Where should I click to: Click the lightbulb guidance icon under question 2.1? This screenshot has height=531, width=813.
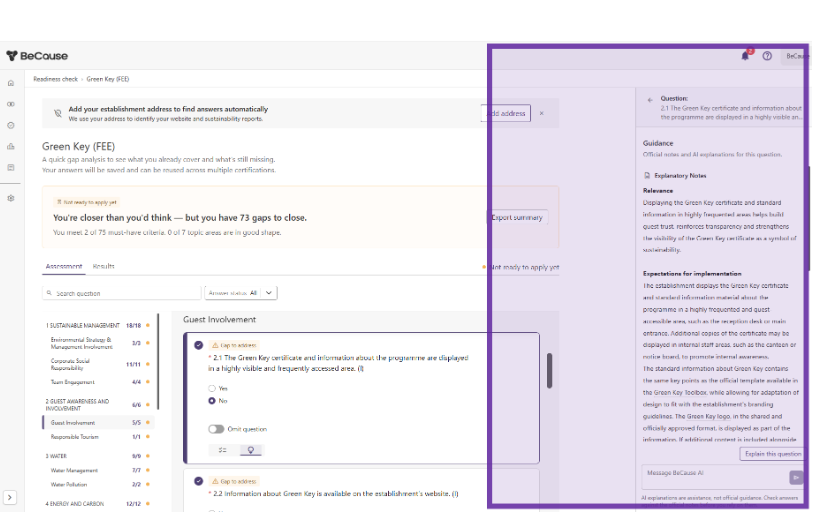(x=251, y=450)
